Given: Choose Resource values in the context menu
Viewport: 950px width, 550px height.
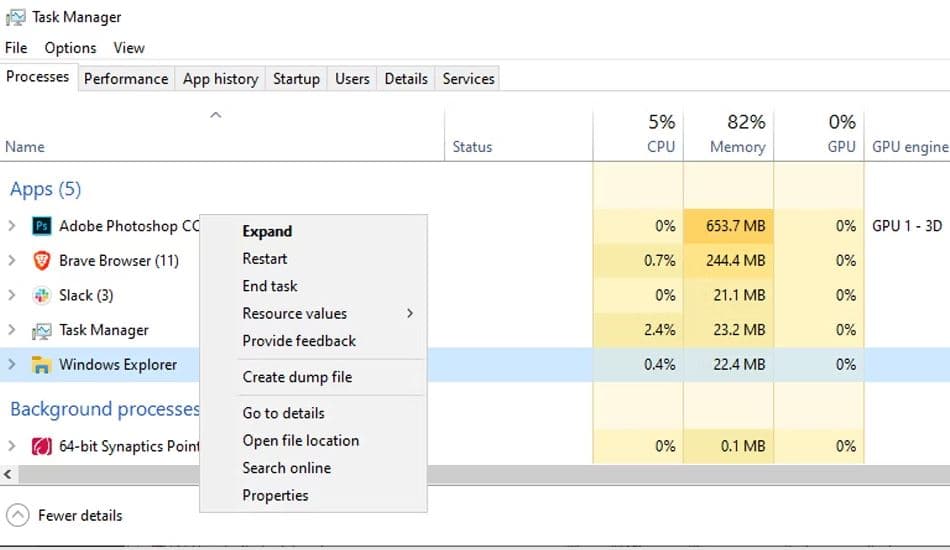Looking at the screenshot, I should (313, 313).
